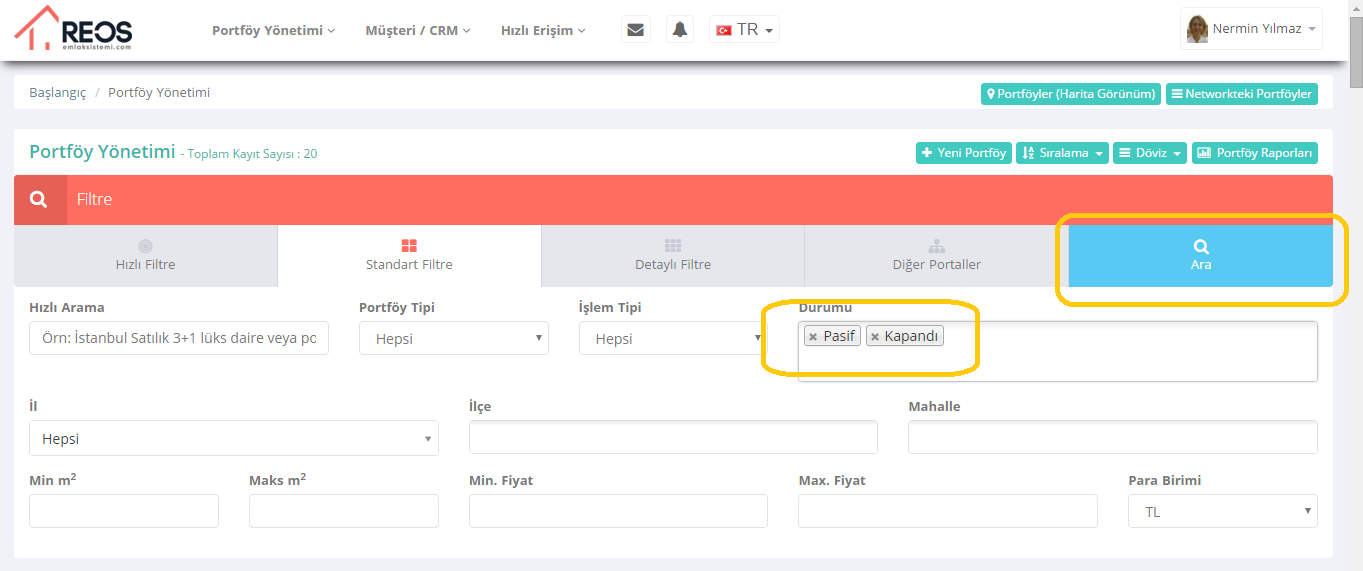Screen dimensions: 1363x571
Task: Click the magnifier icon on Filtre bar
Action: click(x=39, y=200)
